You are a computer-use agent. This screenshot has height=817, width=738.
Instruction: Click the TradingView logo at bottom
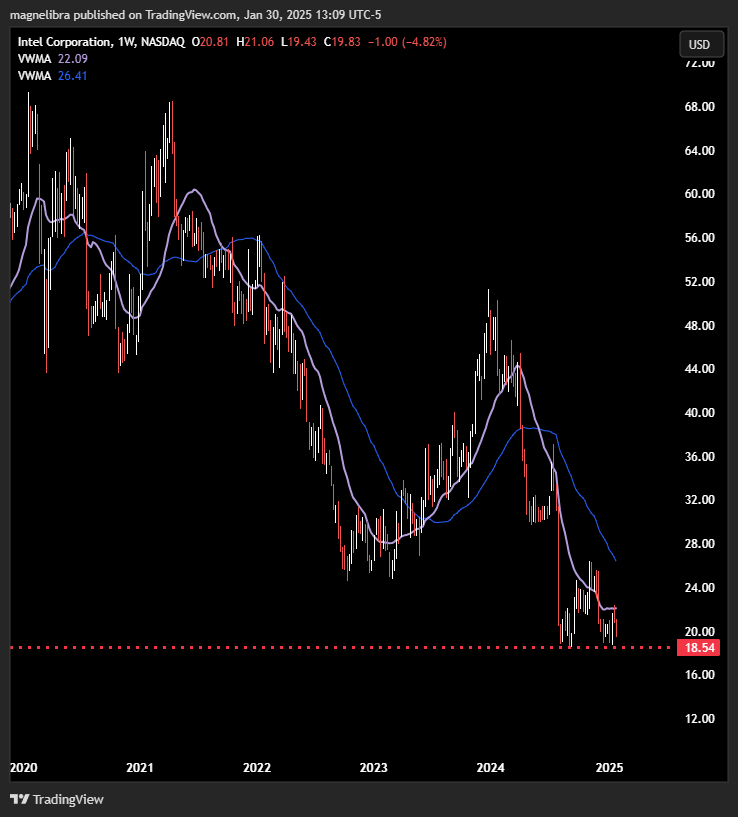(57, 799)
